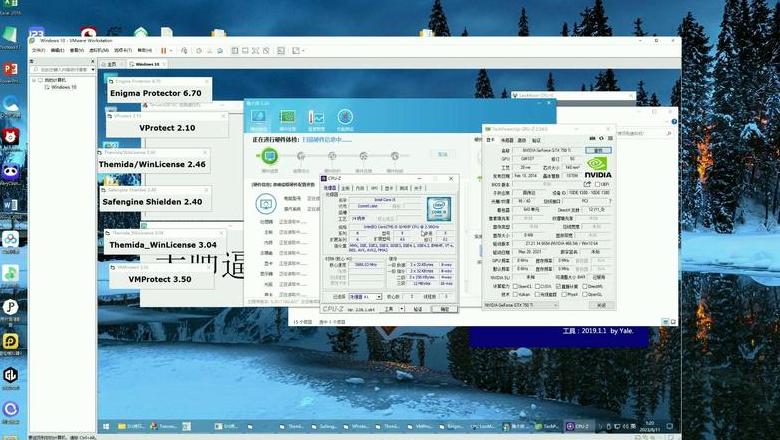
Task: Select the Windows 10 VM tab
Action: 148,64
